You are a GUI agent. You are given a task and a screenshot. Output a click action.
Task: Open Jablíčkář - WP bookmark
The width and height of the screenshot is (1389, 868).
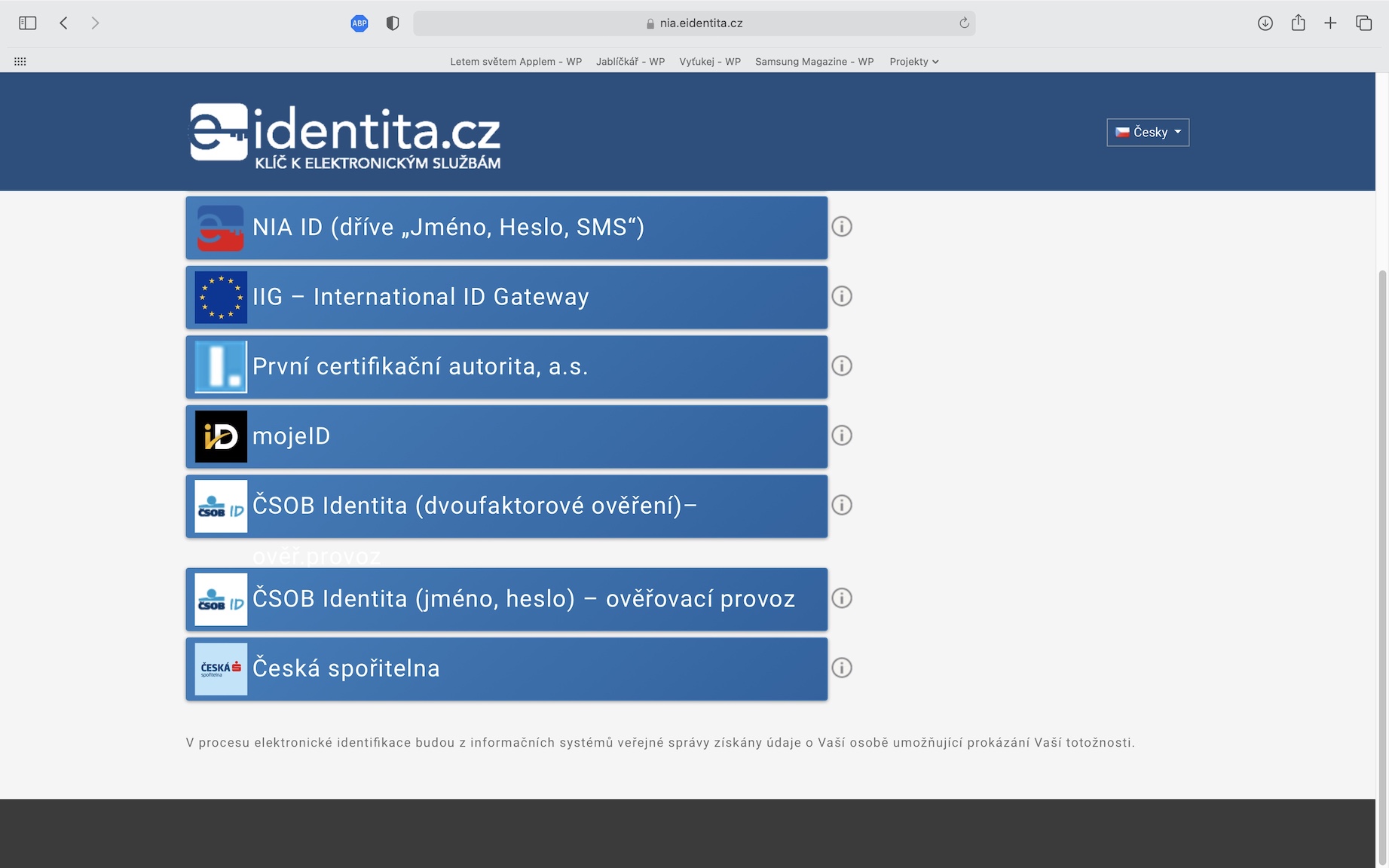[631, 62]
